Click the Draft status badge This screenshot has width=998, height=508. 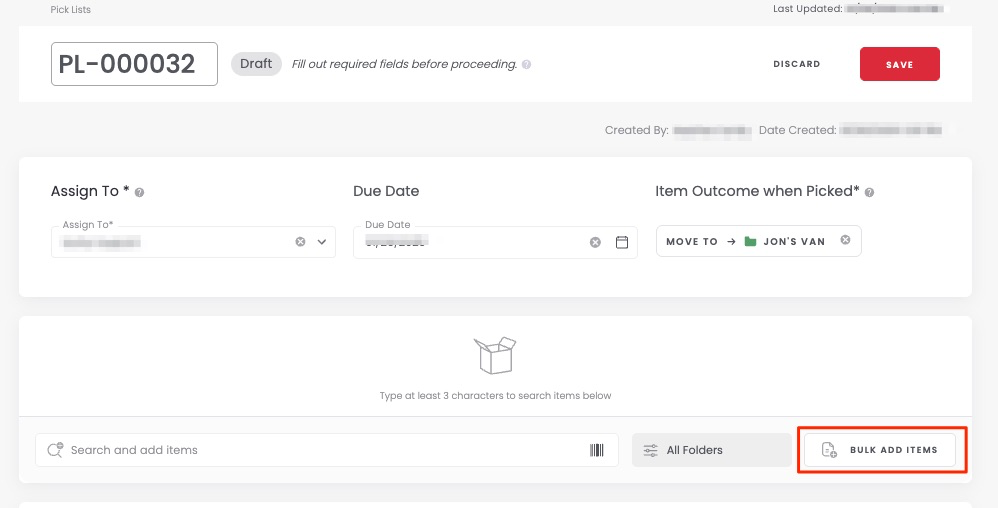(256, 64)
